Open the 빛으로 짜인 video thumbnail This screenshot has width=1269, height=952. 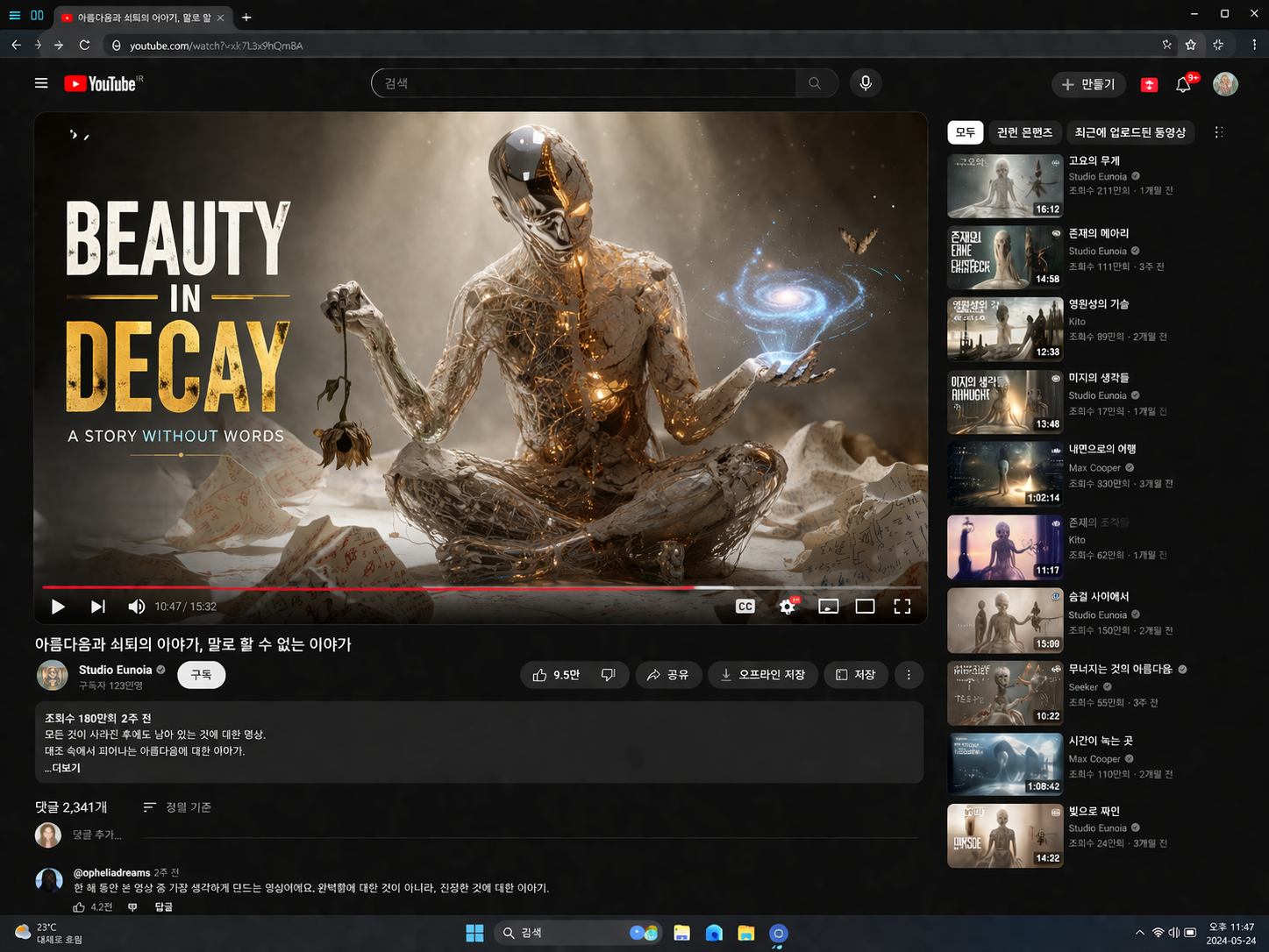tap(1005, 835)
